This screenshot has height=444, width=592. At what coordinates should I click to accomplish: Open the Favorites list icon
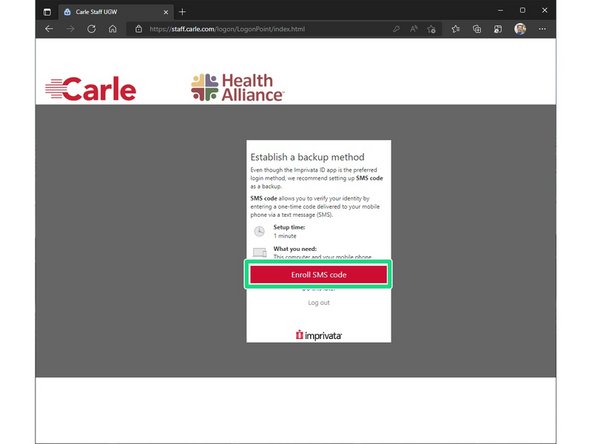(456, 29)
